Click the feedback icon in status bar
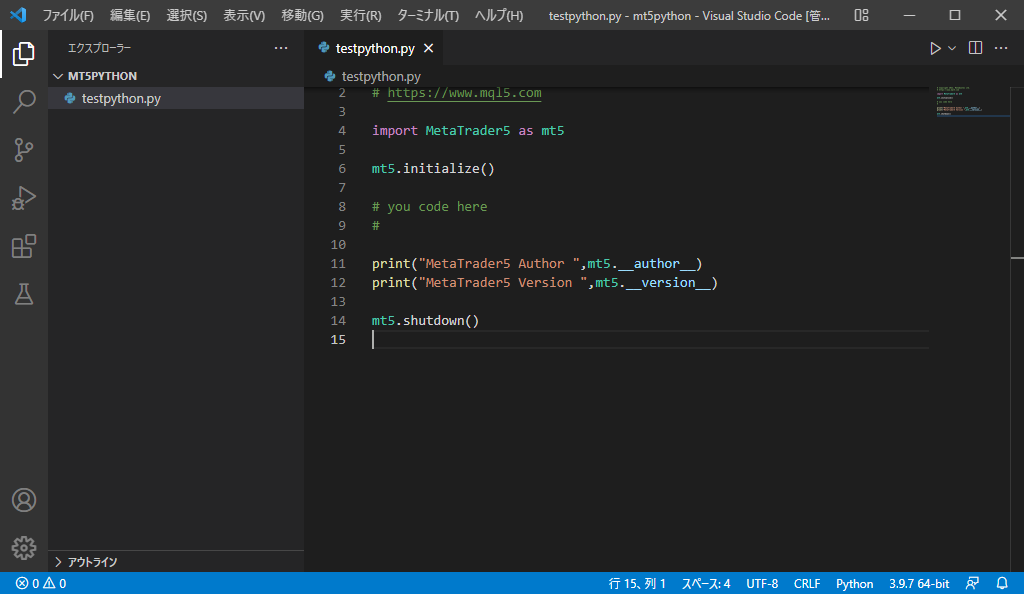1024x594 pixels. point(972,584)
